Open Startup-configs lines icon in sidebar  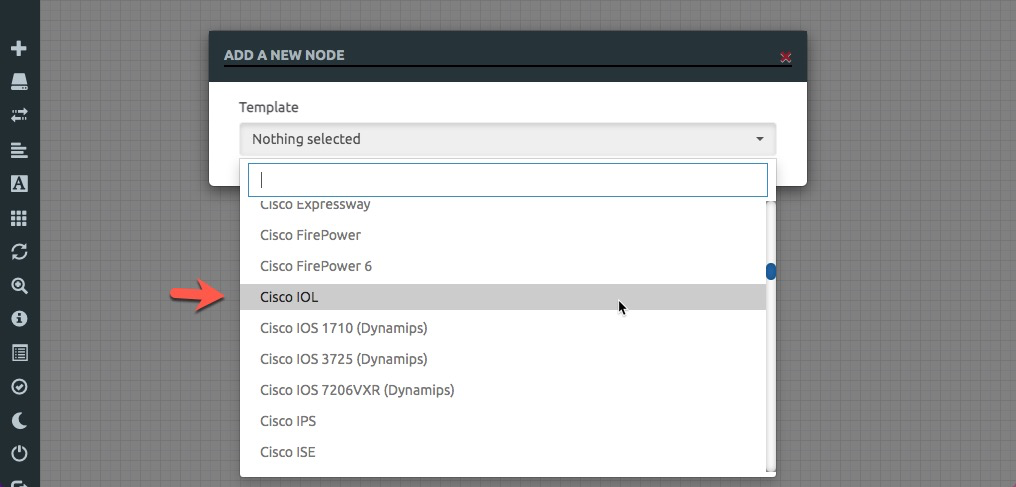pyautogui.click(x=19, y=150)
